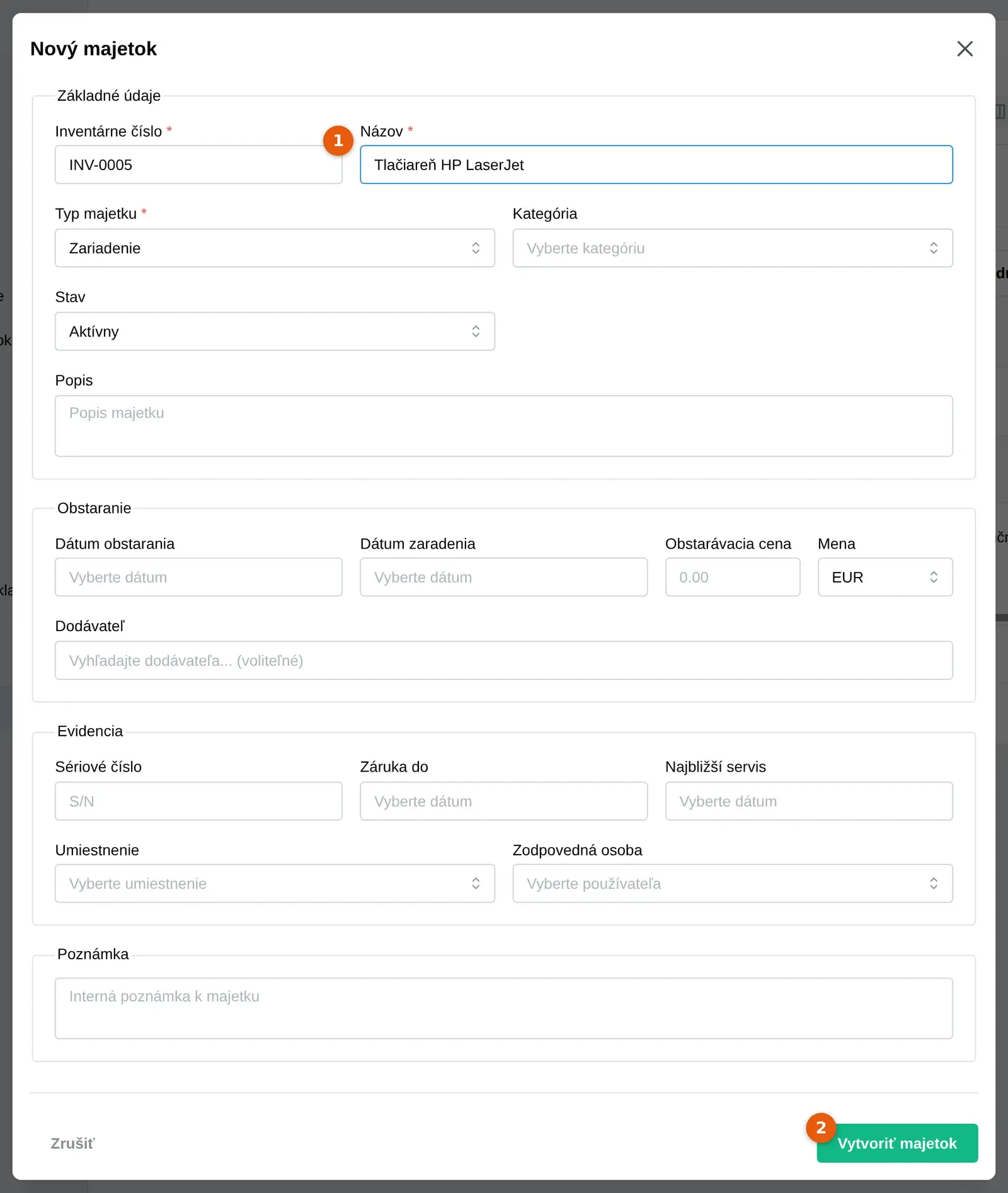The image size is (1008, 1193).
Task: Focus the Názov text field
Action: tap(656, 165)
